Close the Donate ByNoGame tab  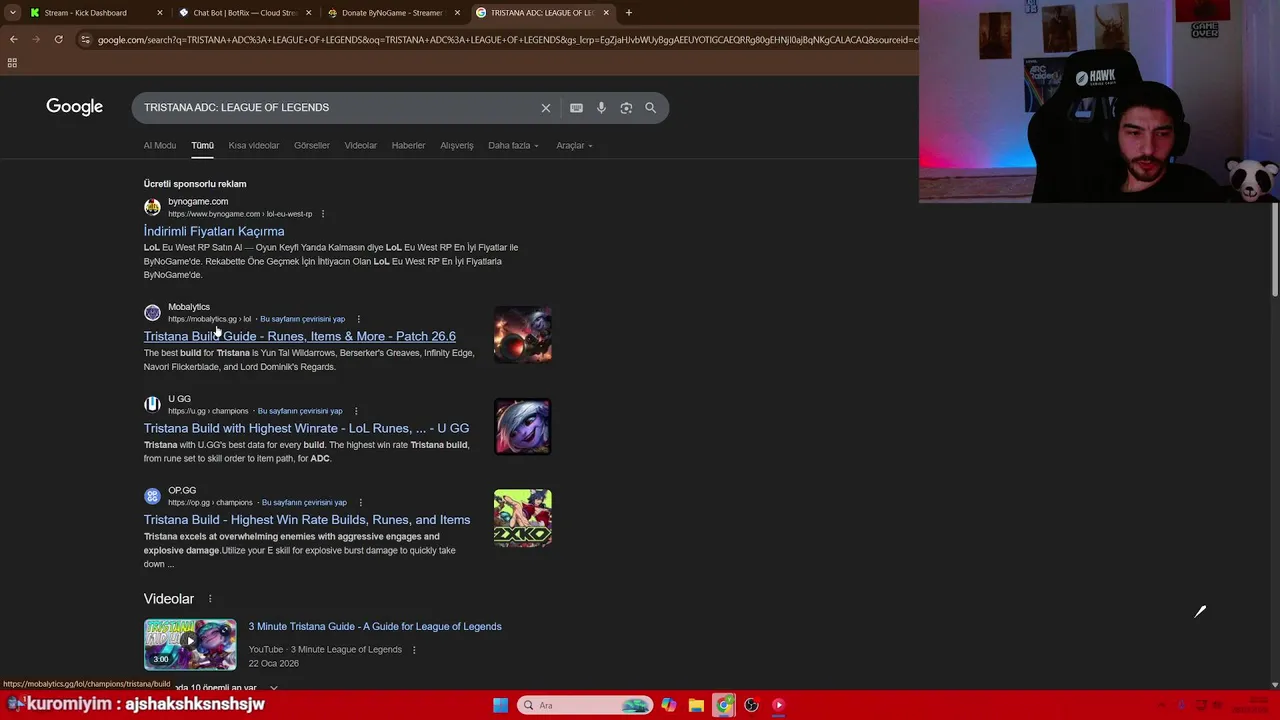[458, 13]
